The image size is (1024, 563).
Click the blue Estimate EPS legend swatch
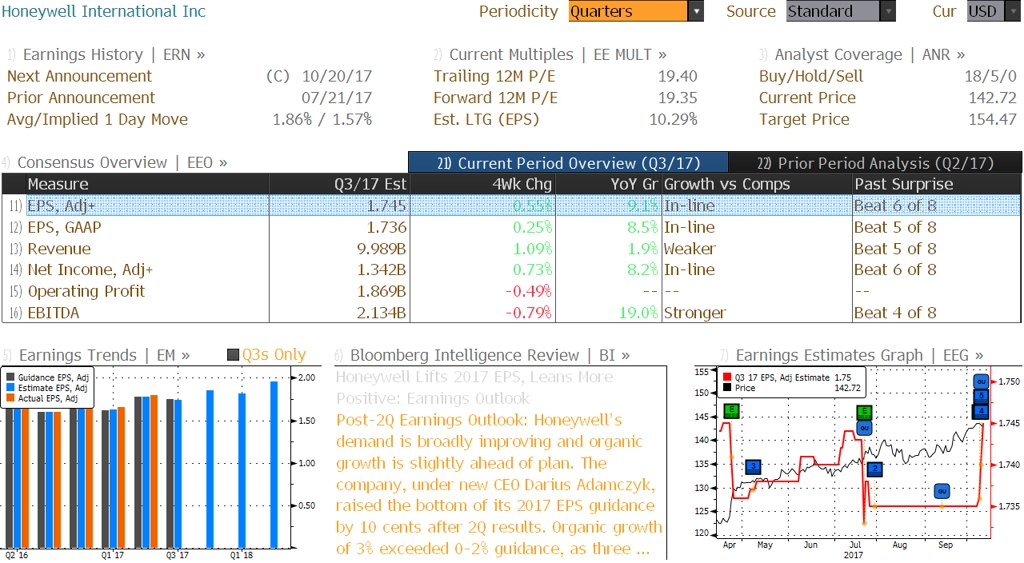(10, 388)
